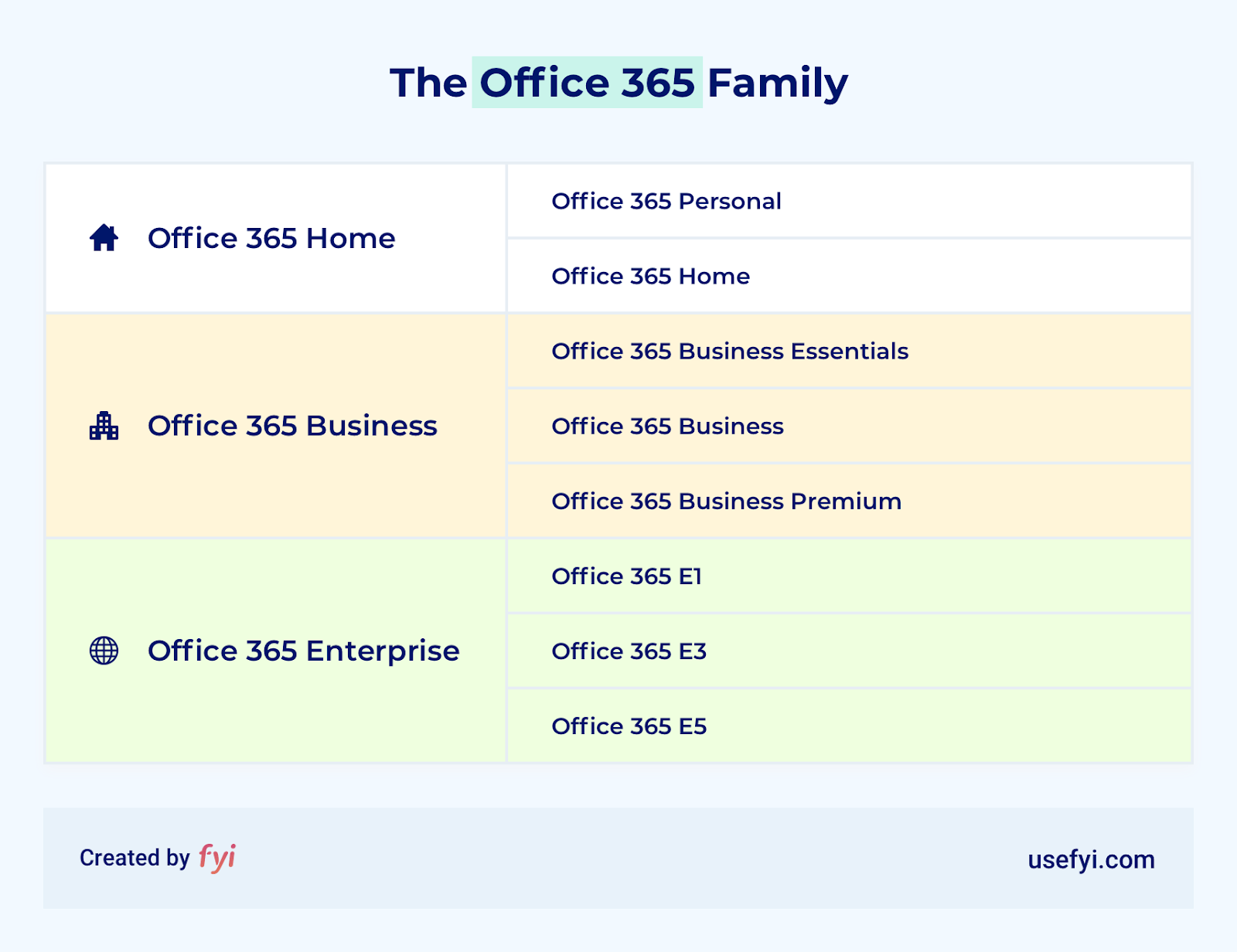The height and width of the screenshot is (952, 1237).
Task: Choose Office 365 Business Essentials
Action: (x=729, y=351)
